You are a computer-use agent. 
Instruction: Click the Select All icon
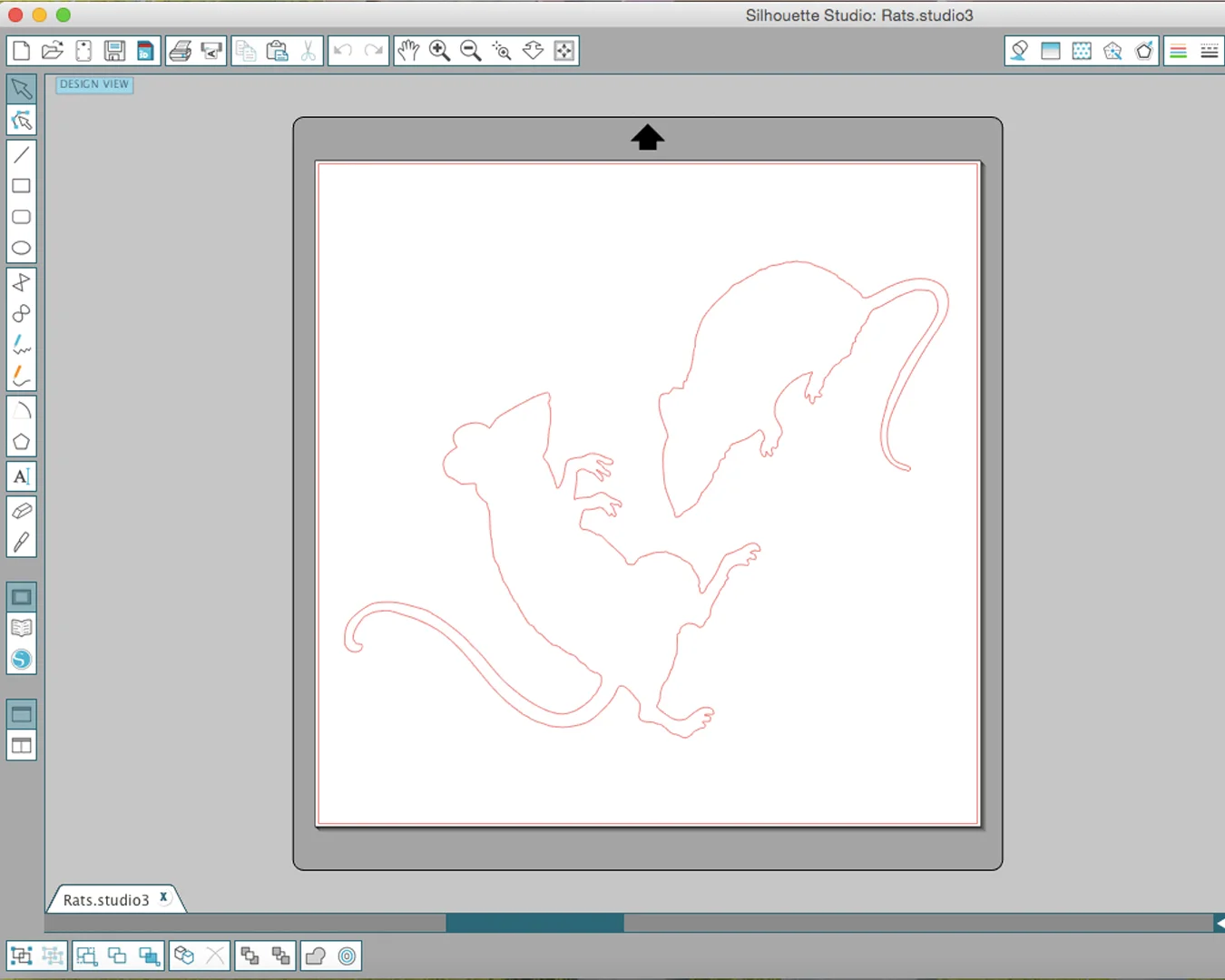point(86,955)
